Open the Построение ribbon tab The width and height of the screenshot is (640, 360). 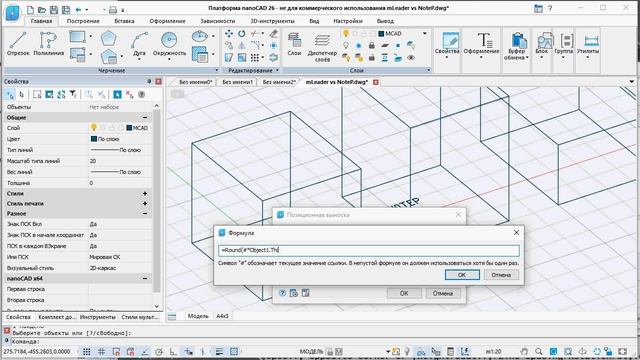pyautogui.click(x=83, y=21)
